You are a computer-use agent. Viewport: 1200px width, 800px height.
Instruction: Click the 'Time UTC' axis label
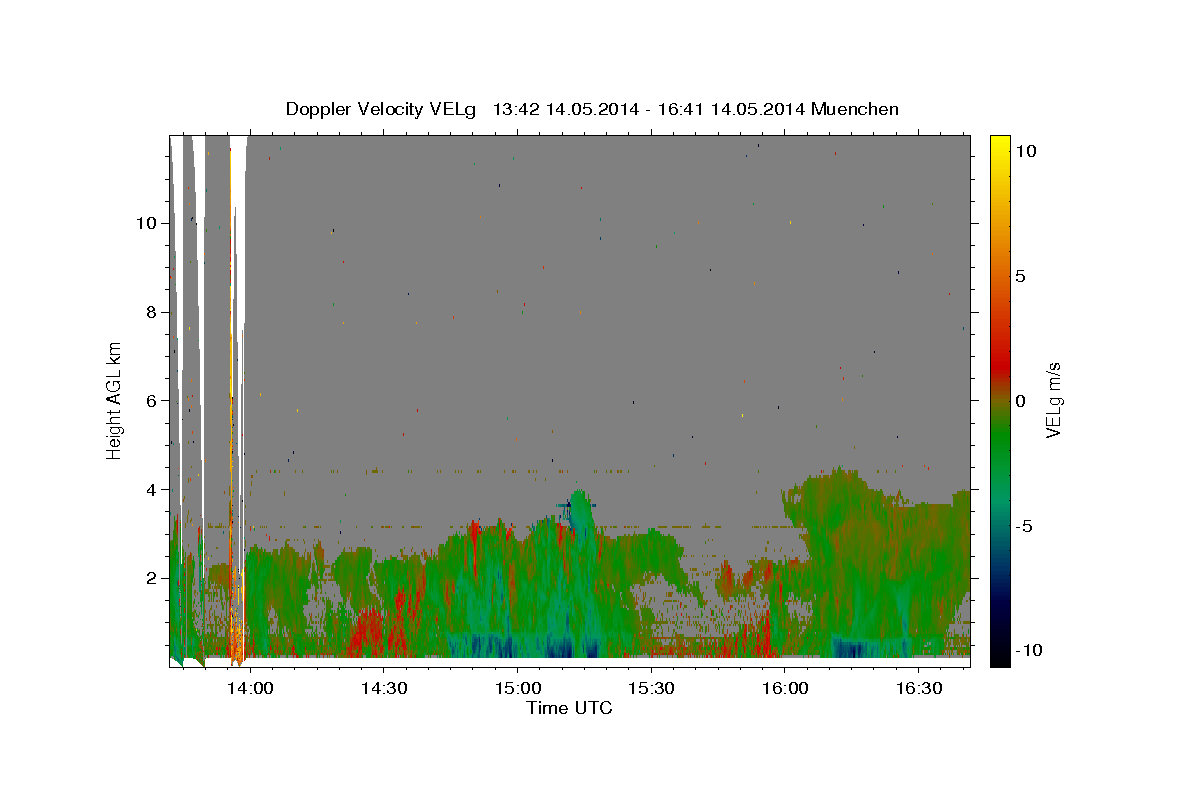569,708
